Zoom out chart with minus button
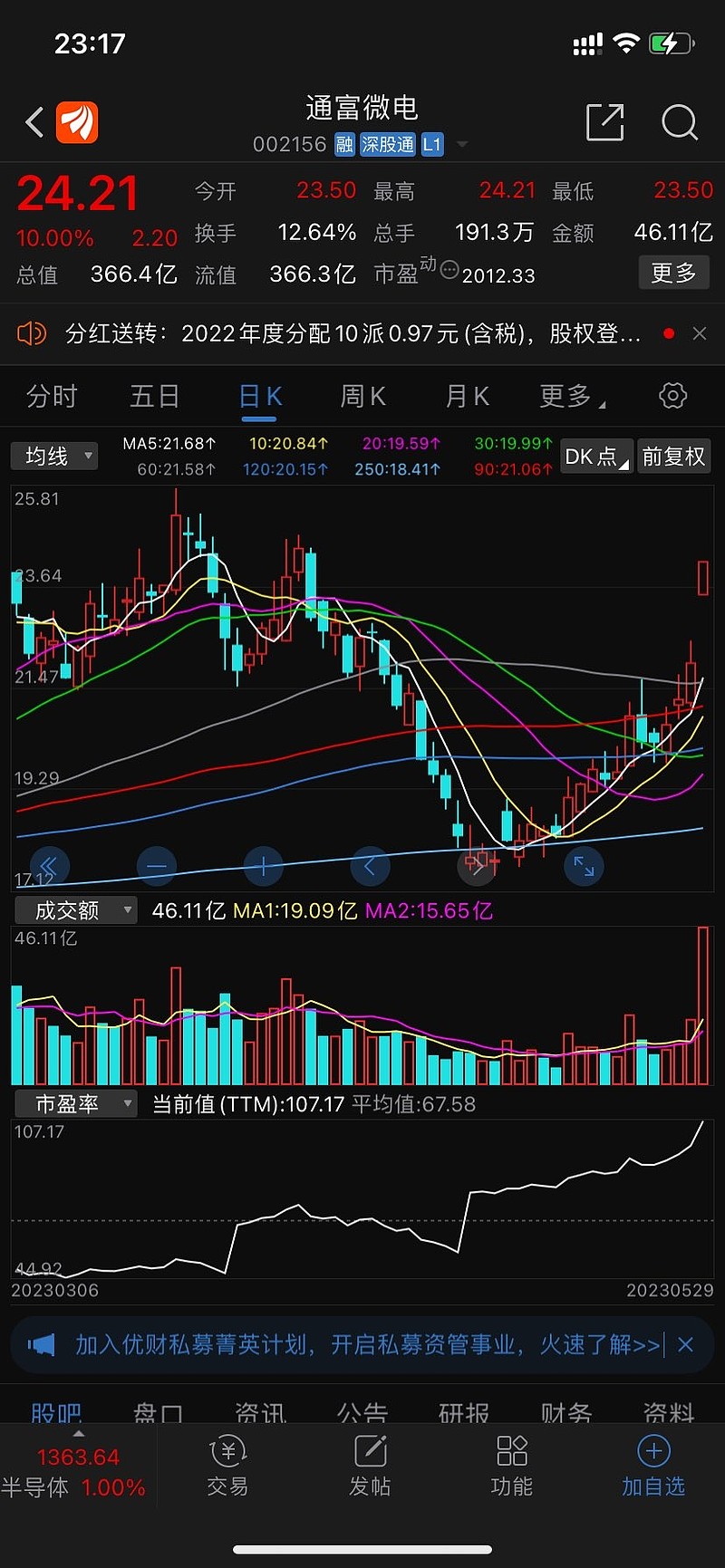The height and width of the screenshot is (1568, 725). pos(156,867)
